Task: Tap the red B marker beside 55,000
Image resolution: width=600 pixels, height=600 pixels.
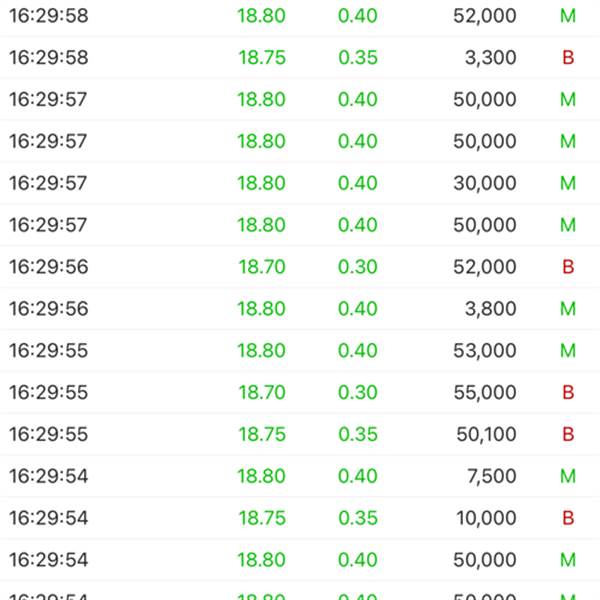Action: point(568,392)
